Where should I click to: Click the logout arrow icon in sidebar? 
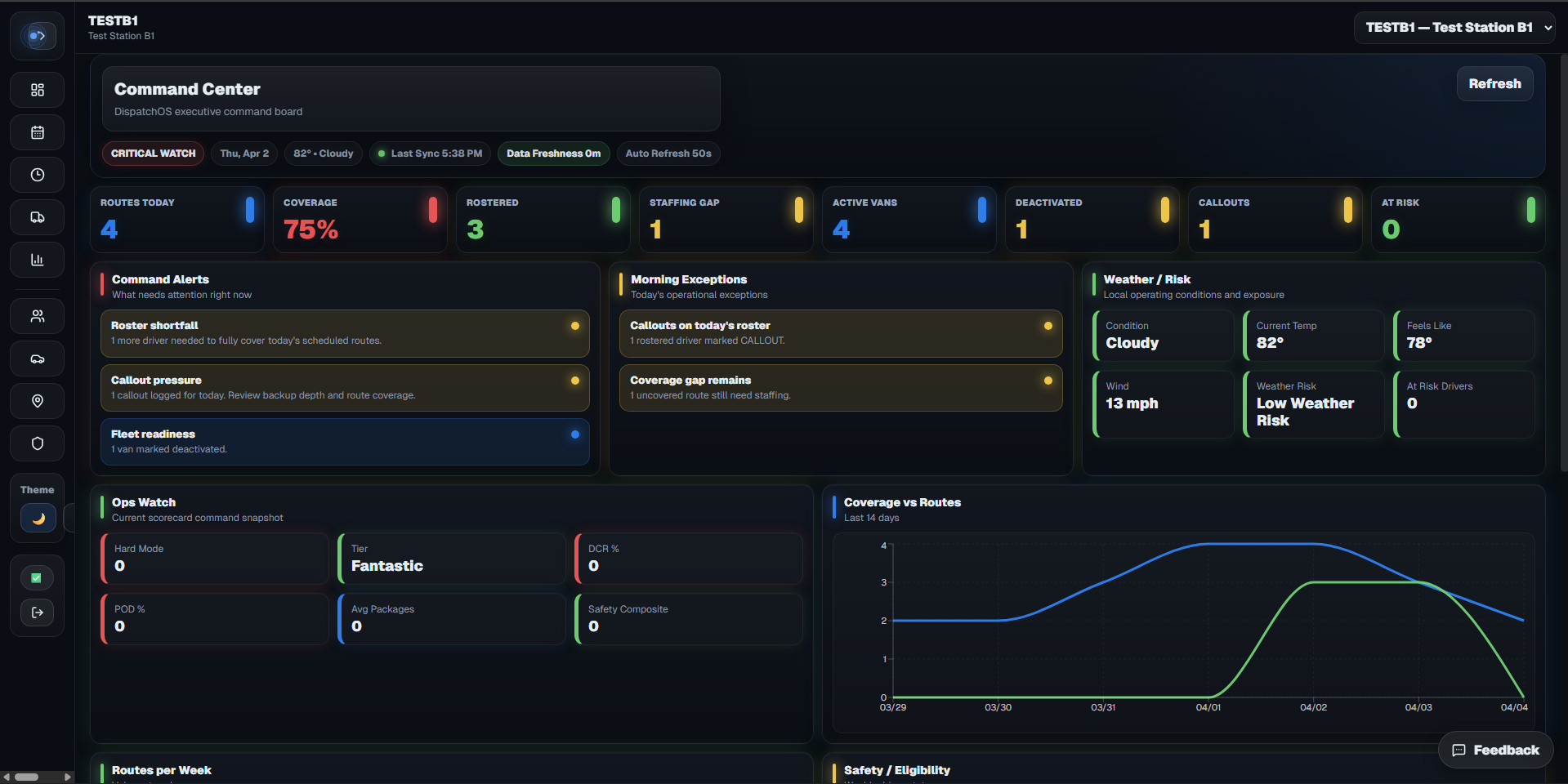click(38, 612)
